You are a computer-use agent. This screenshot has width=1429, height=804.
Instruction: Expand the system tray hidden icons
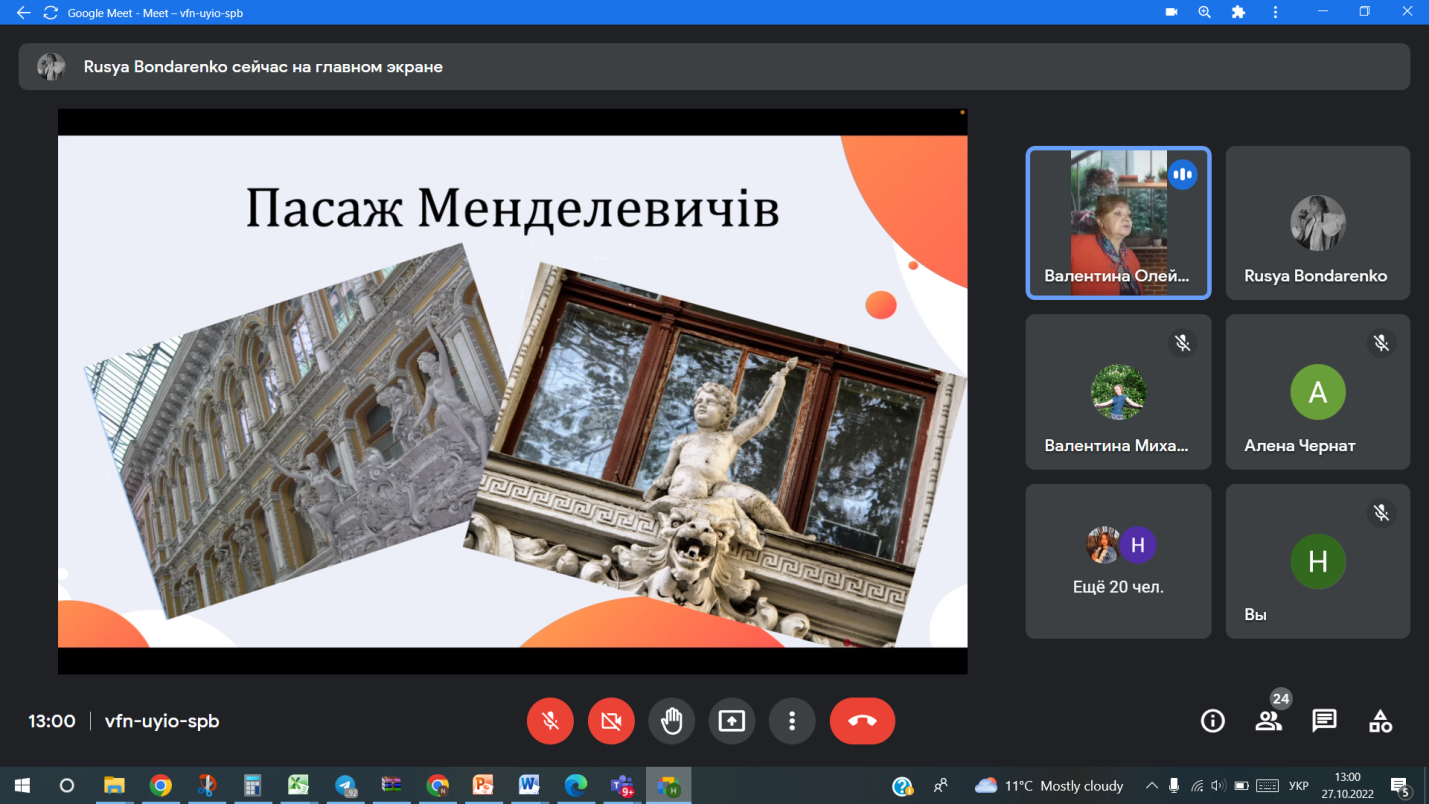[x=1152, y=786]
